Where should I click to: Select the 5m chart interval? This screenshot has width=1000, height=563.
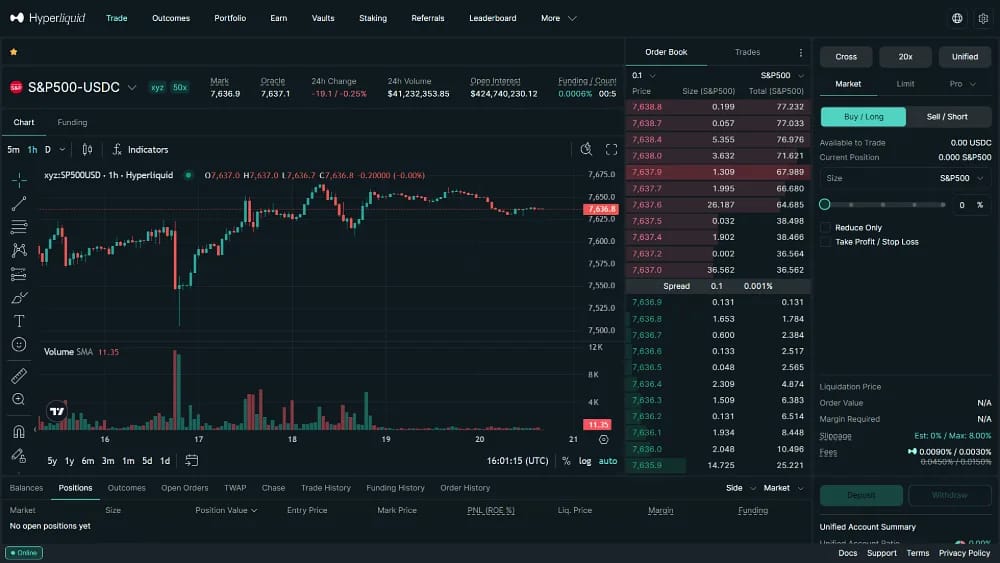[13, 150]
